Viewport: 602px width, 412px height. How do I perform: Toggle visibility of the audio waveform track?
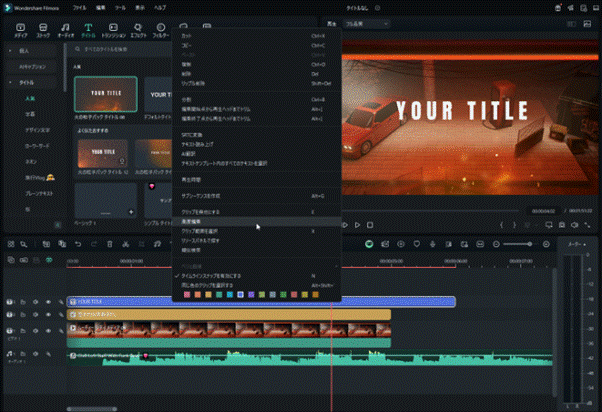[x=48, y=356]
